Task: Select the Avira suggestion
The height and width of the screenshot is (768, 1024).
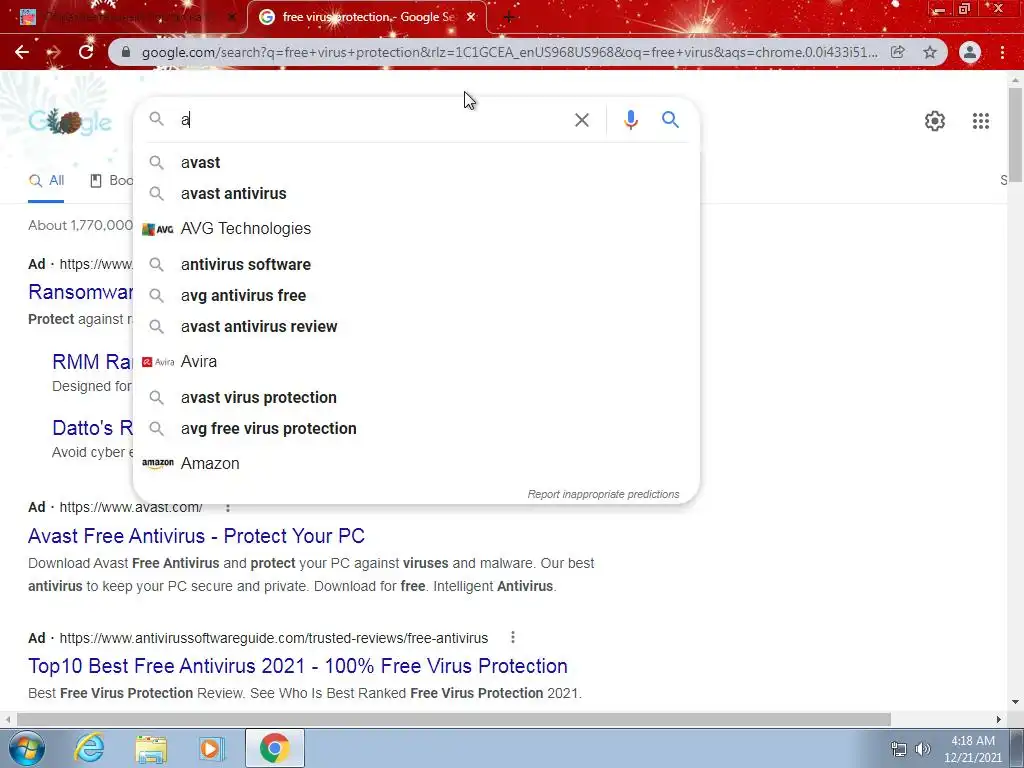Action: [x=416, y=362]
